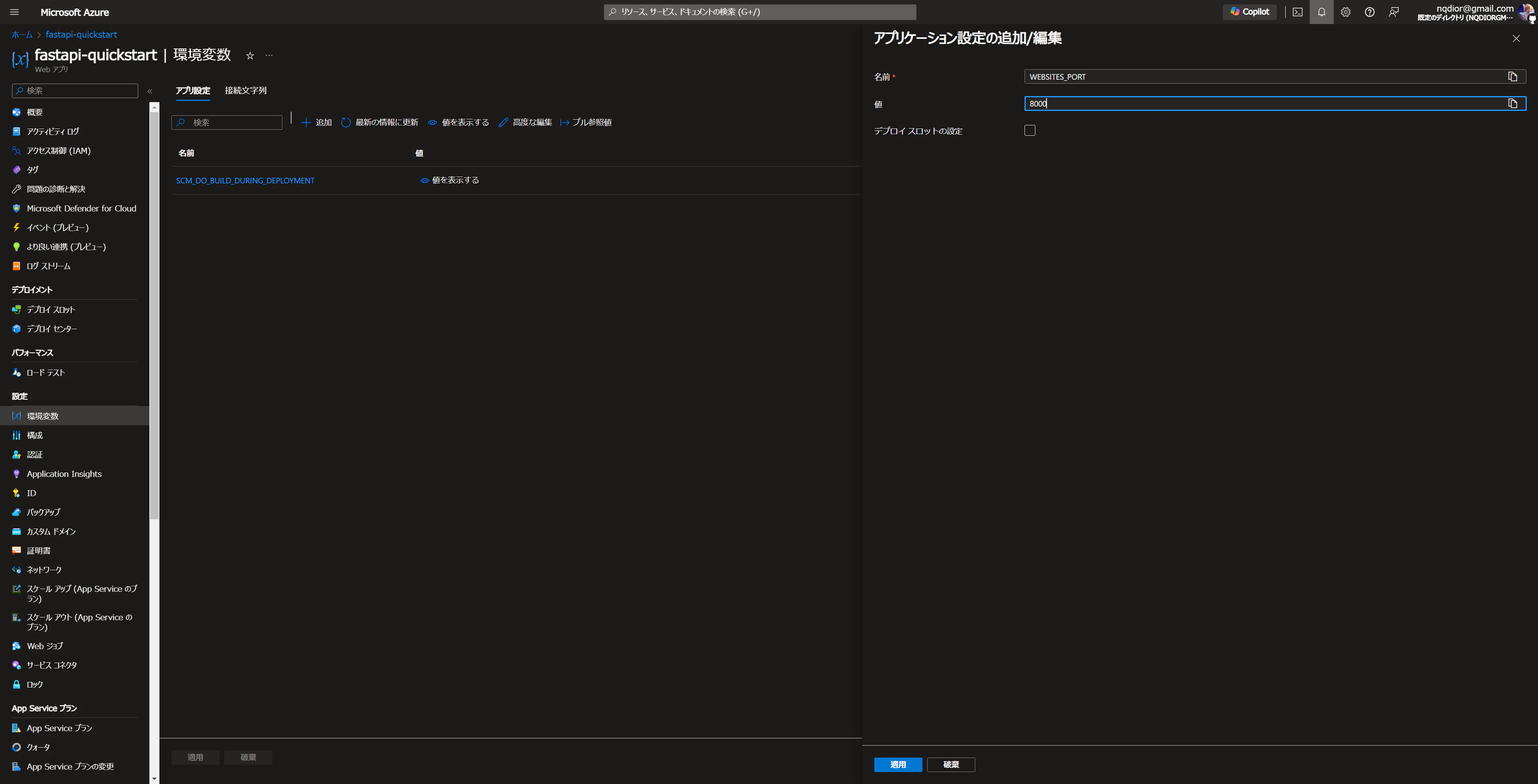Open the more options ellipsis by title
This screenshot has height=784, width=1538.
269,56
